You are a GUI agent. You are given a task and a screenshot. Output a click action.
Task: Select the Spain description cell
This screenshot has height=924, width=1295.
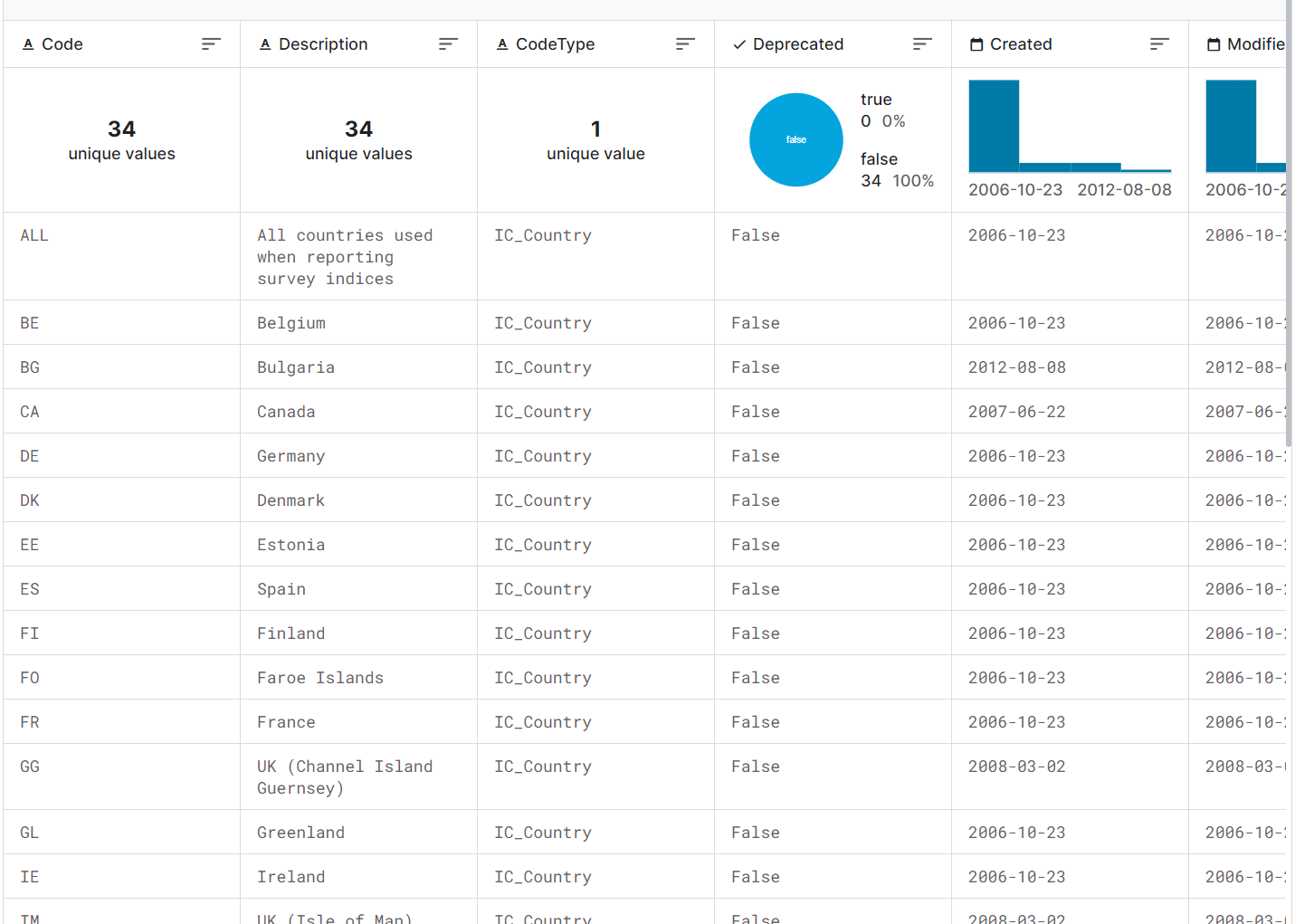point(359,589)
